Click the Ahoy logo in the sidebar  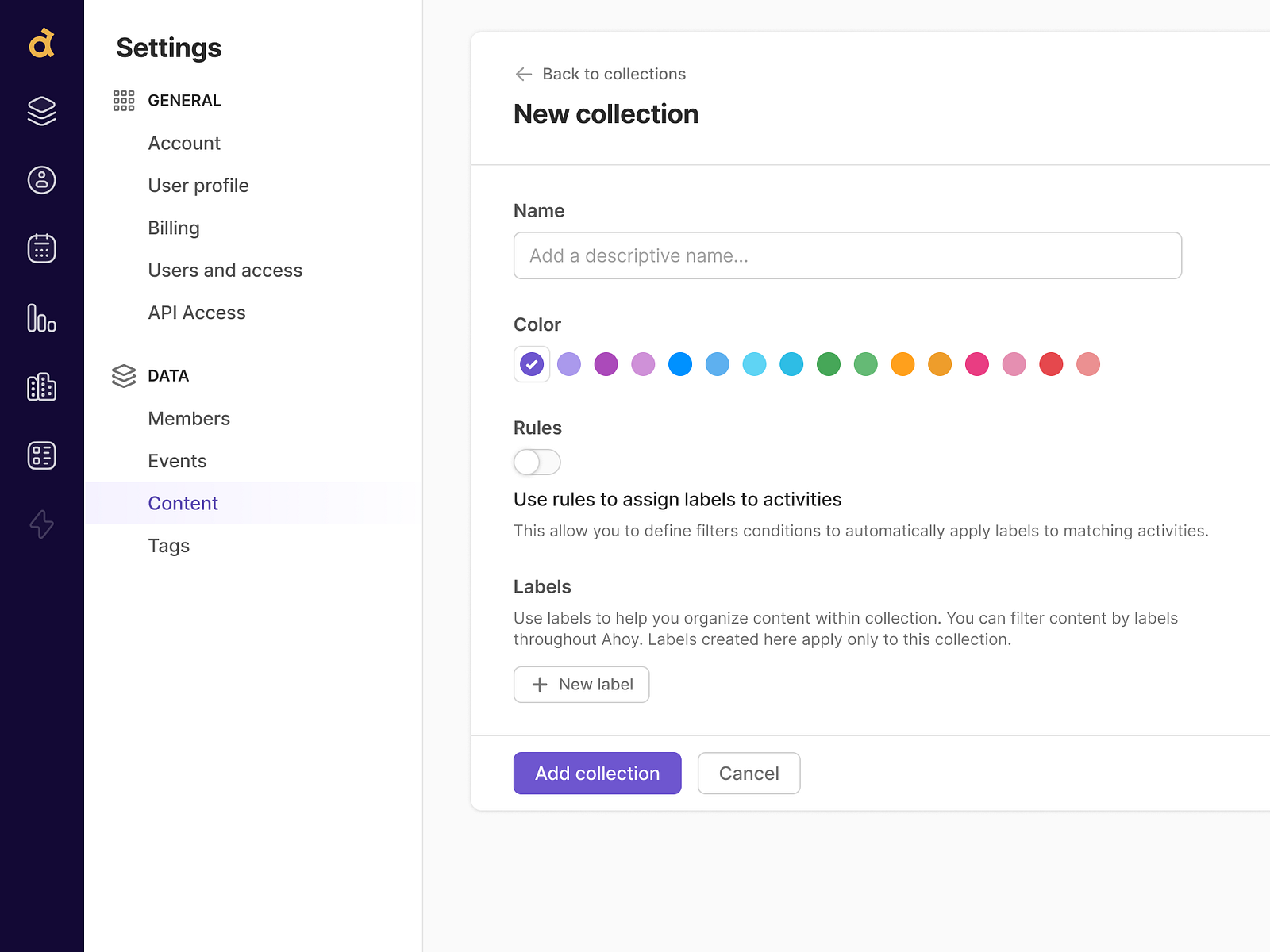pyautogui.click(x=41, y=43)
